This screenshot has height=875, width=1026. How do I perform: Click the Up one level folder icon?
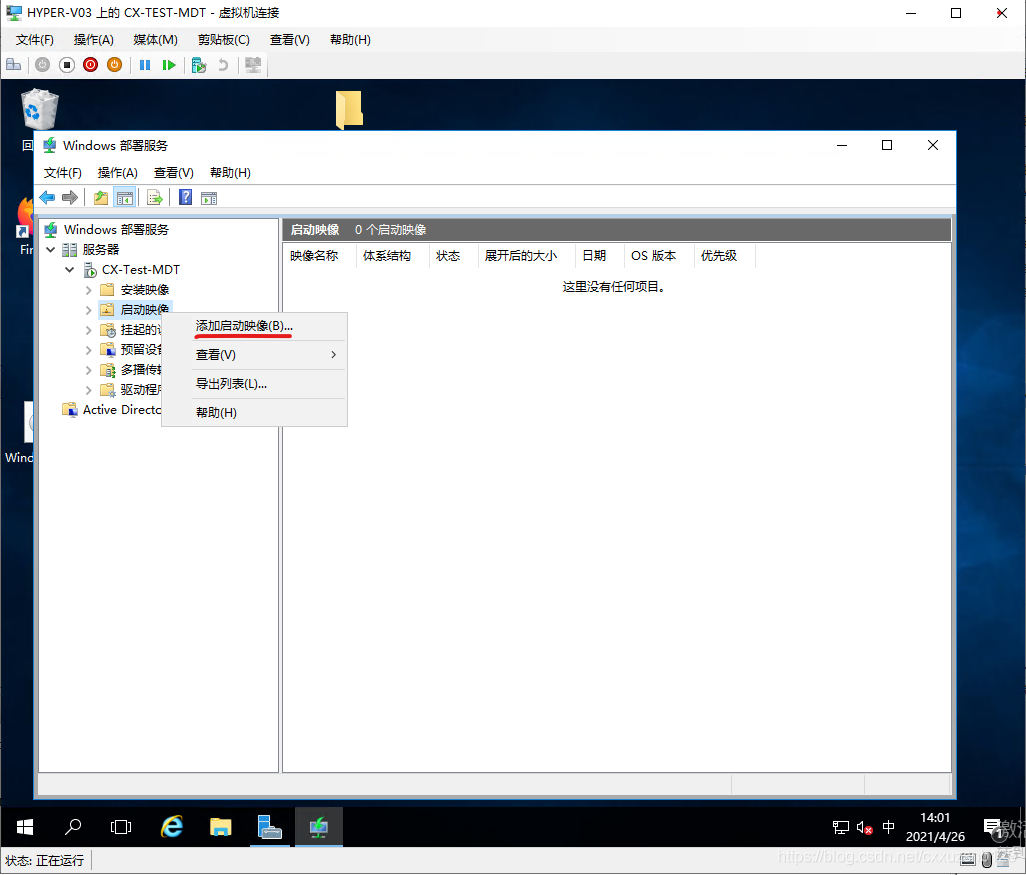101,198
